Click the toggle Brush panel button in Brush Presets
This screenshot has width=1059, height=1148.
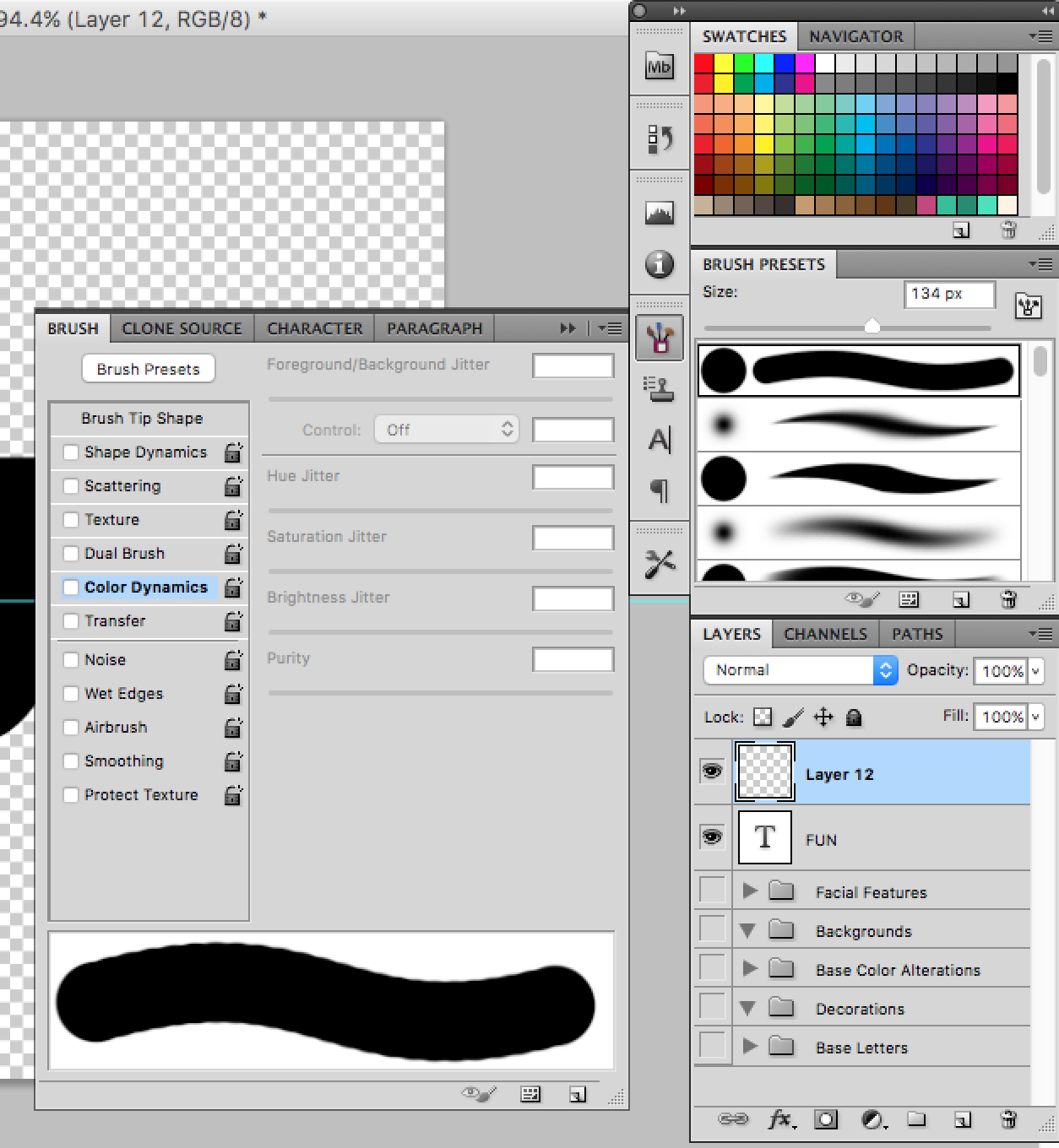(x=1028, y=306)
